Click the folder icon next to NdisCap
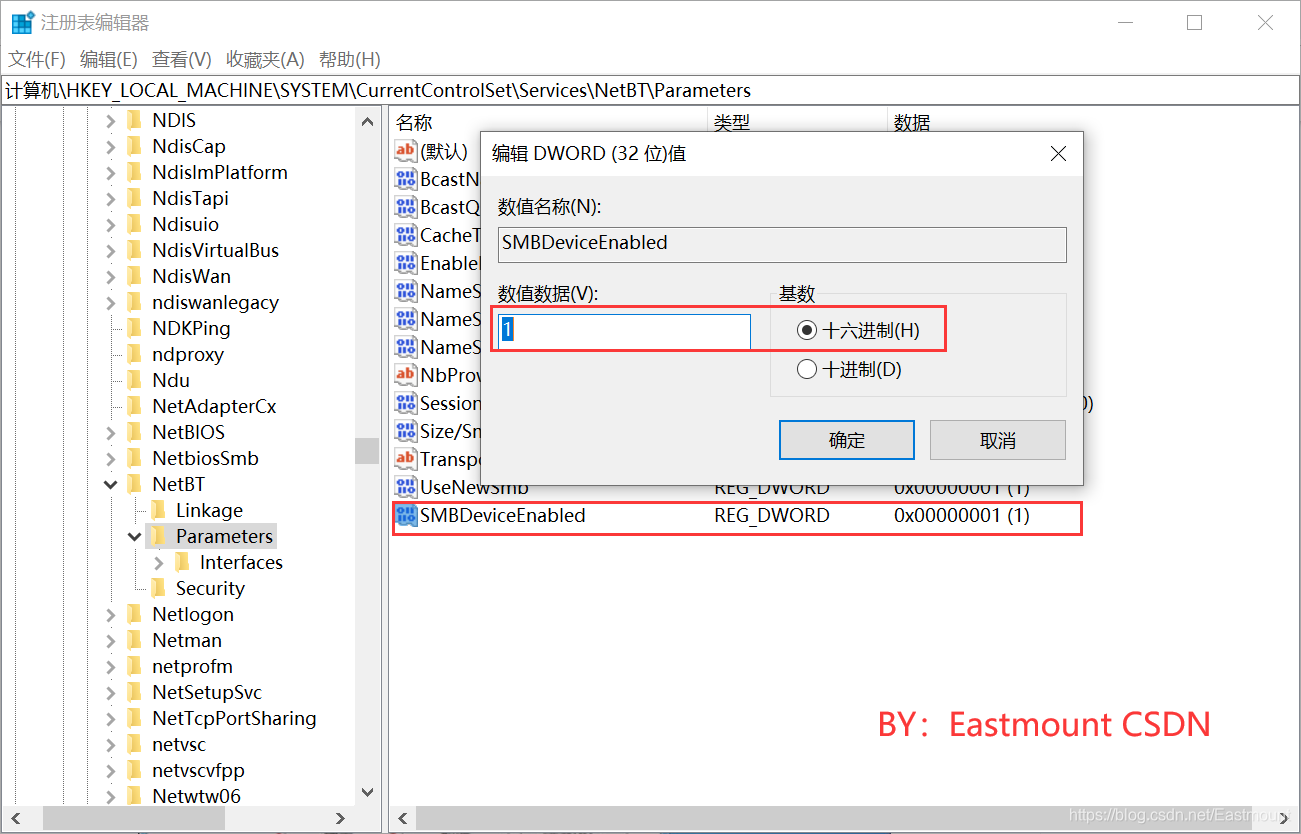The image size is (1301, 834). [x=135, y=146]
